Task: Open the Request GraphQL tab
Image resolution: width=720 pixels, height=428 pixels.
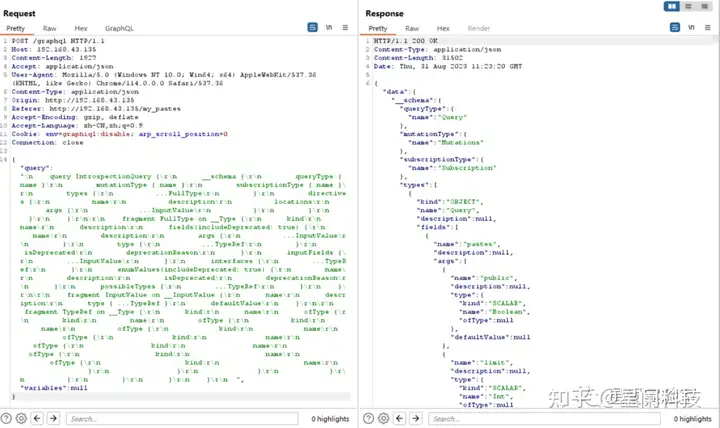Action: [119, 28]
